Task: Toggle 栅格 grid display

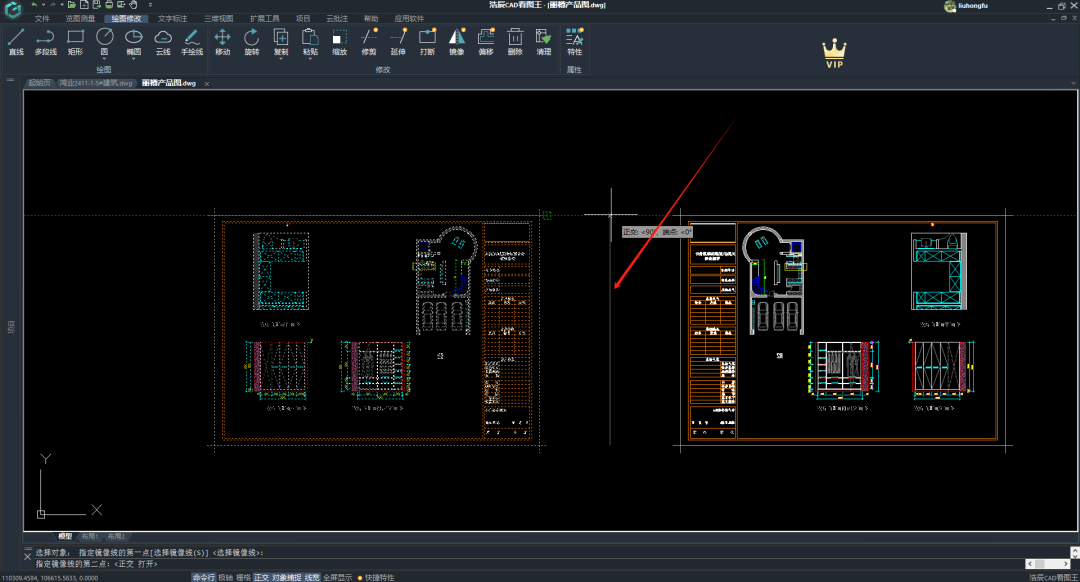Action: pos(243,577)
